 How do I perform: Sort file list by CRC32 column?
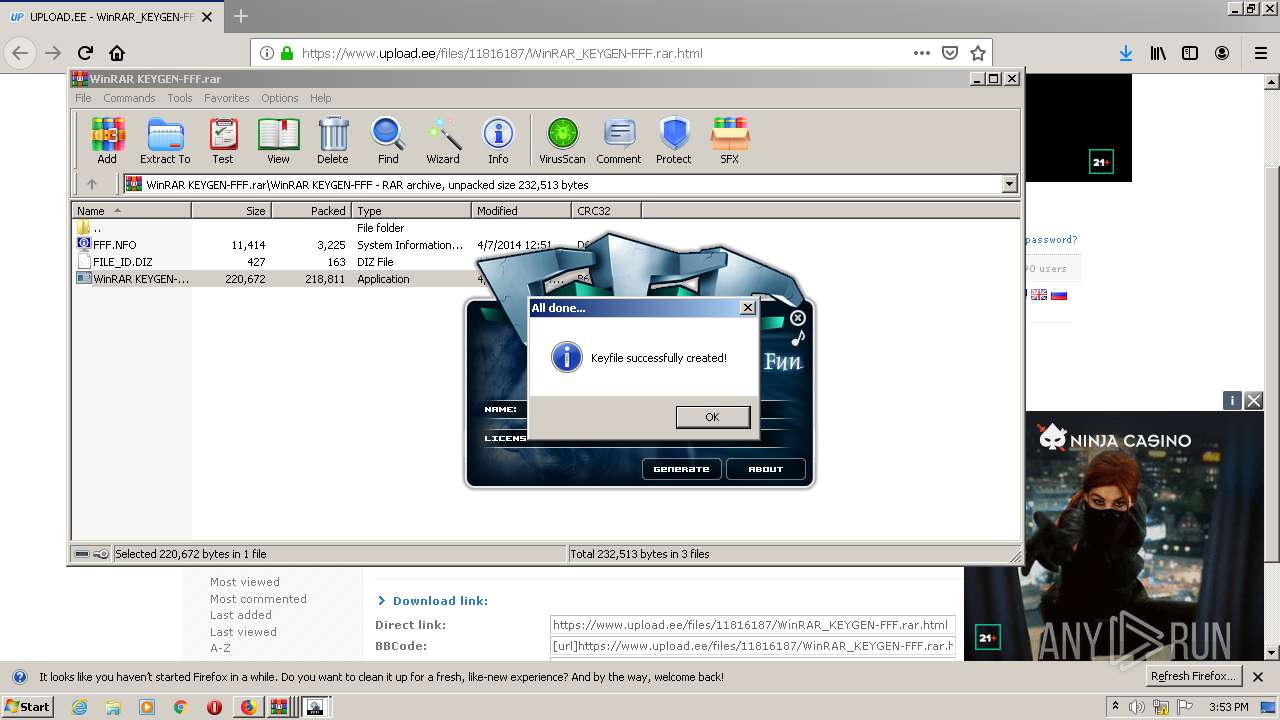[606, 210]
